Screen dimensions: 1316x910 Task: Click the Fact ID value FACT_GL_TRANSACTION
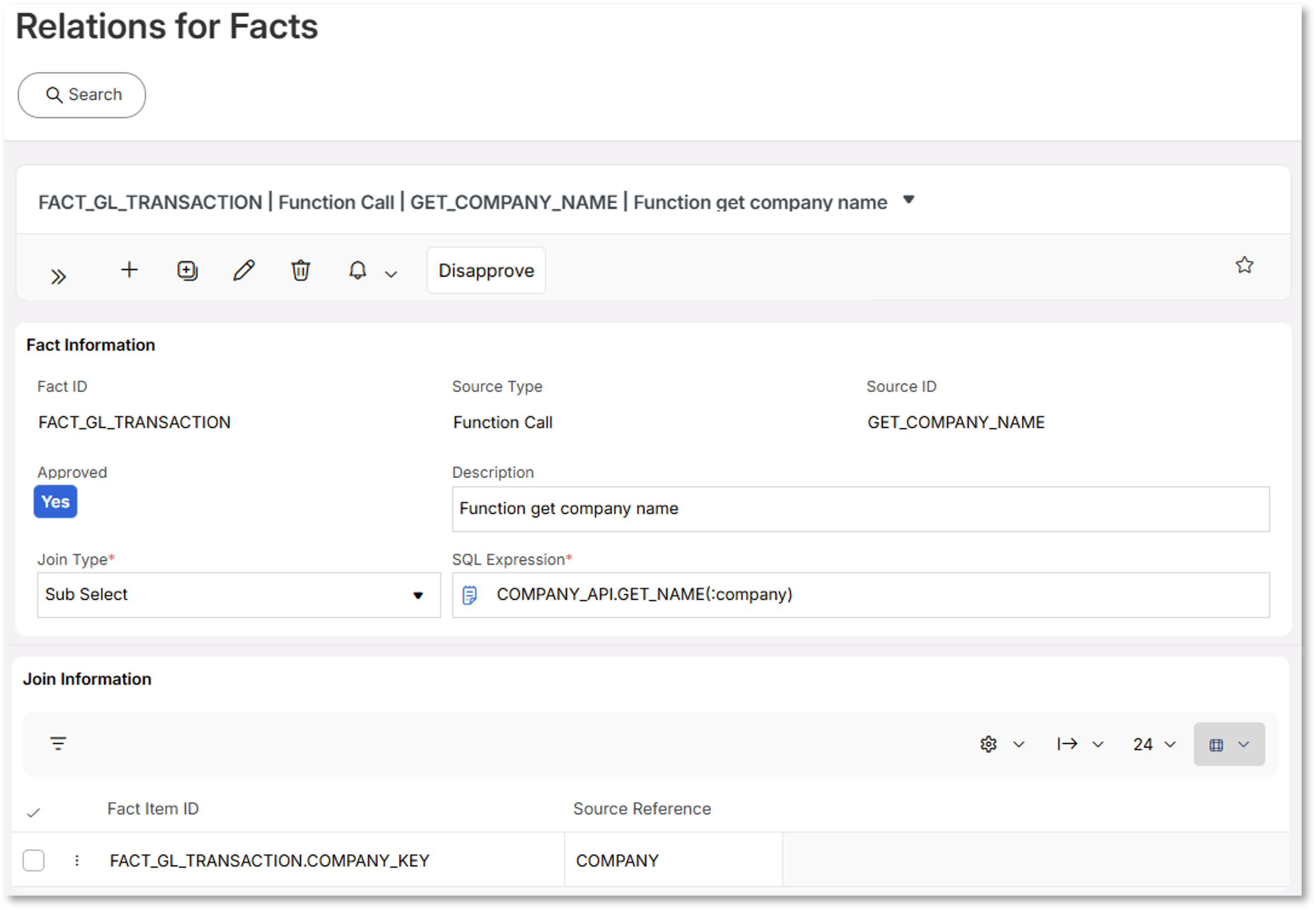[135, 423]
